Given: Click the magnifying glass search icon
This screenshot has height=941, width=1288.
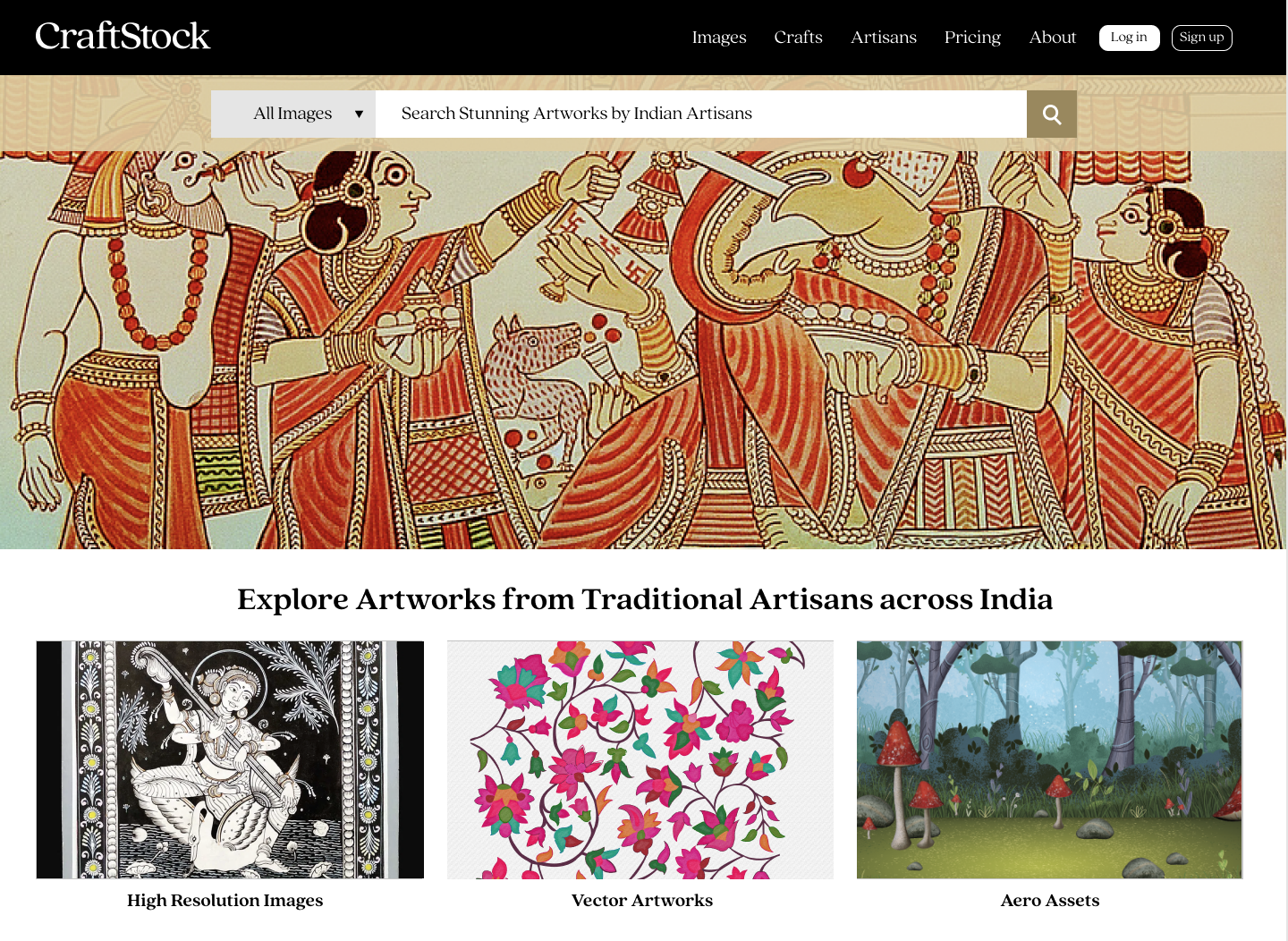Looking at the screenshot, I should pos(1052,114).
